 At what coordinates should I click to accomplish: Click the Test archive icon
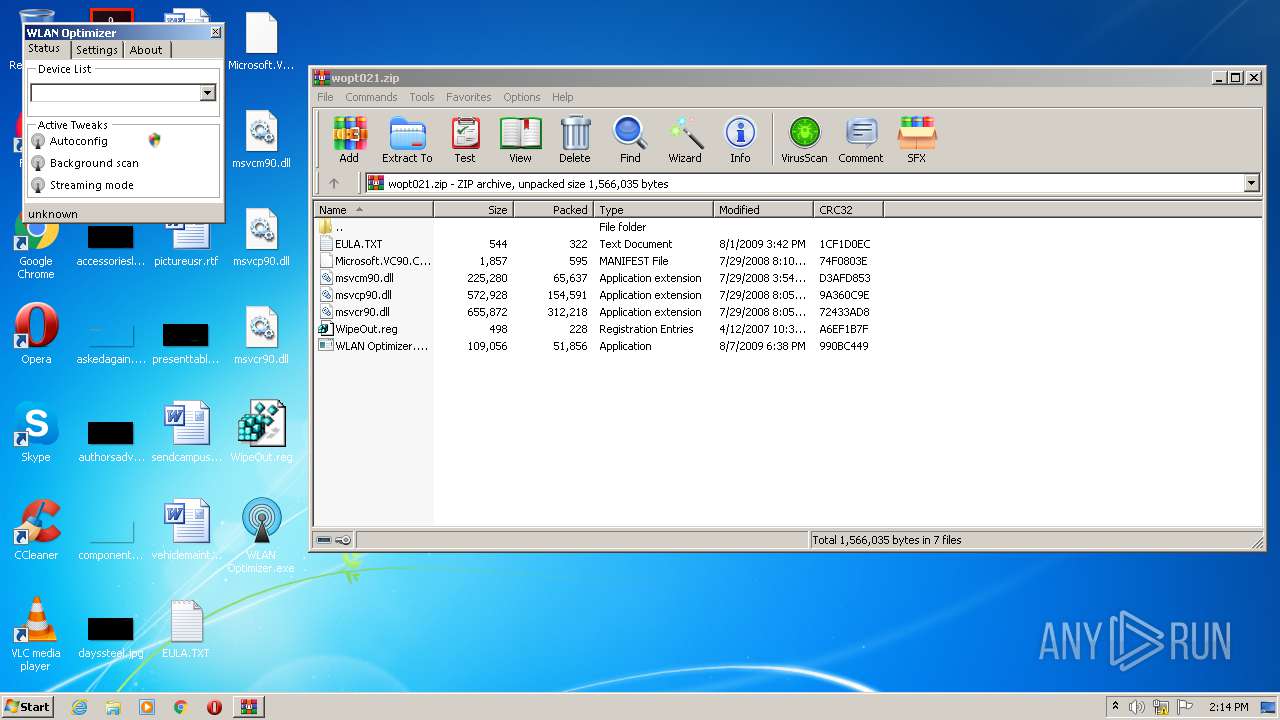point(465,139)
